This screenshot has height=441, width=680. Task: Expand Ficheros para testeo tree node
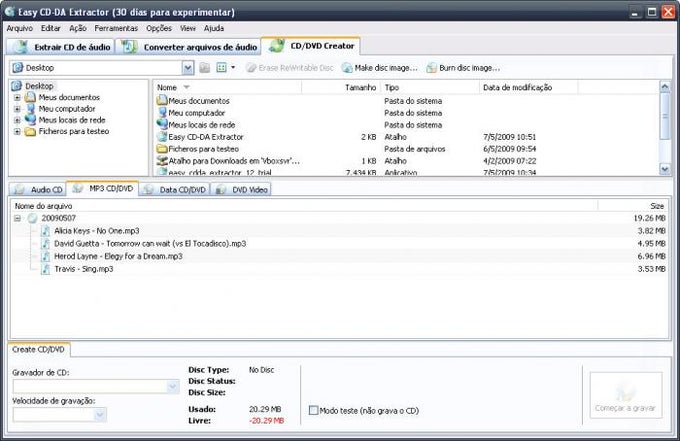click(x=17, y=131)
